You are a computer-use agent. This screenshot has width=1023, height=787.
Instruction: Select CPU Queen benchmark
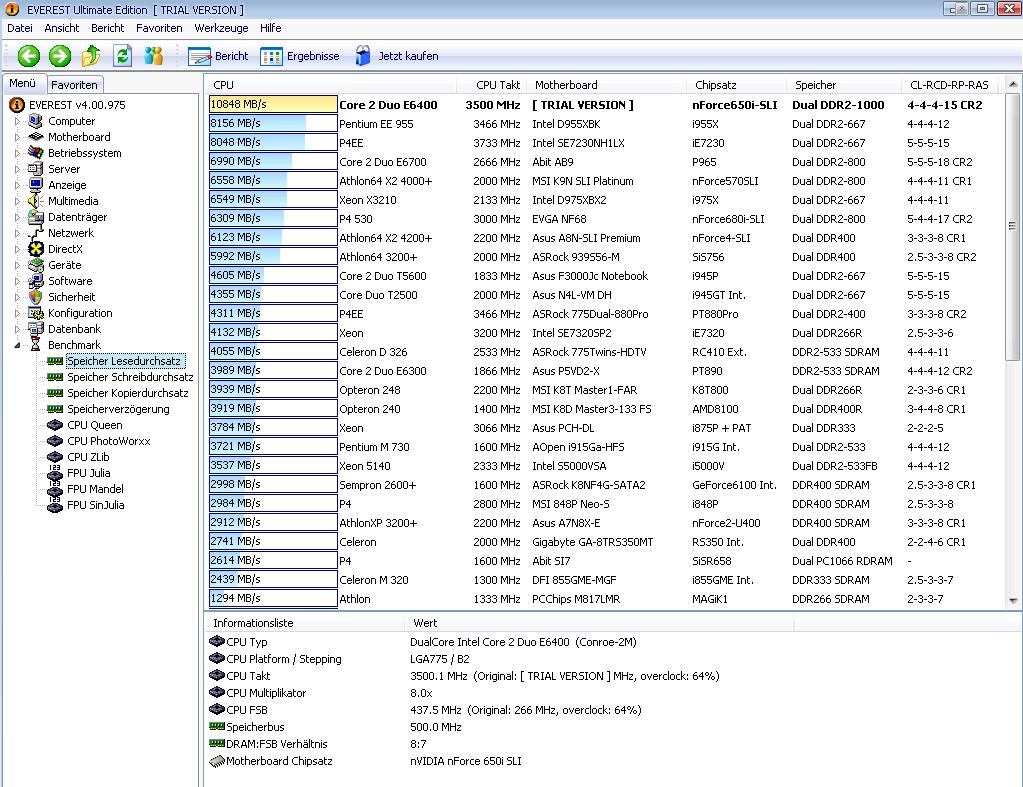pos(95,425)
